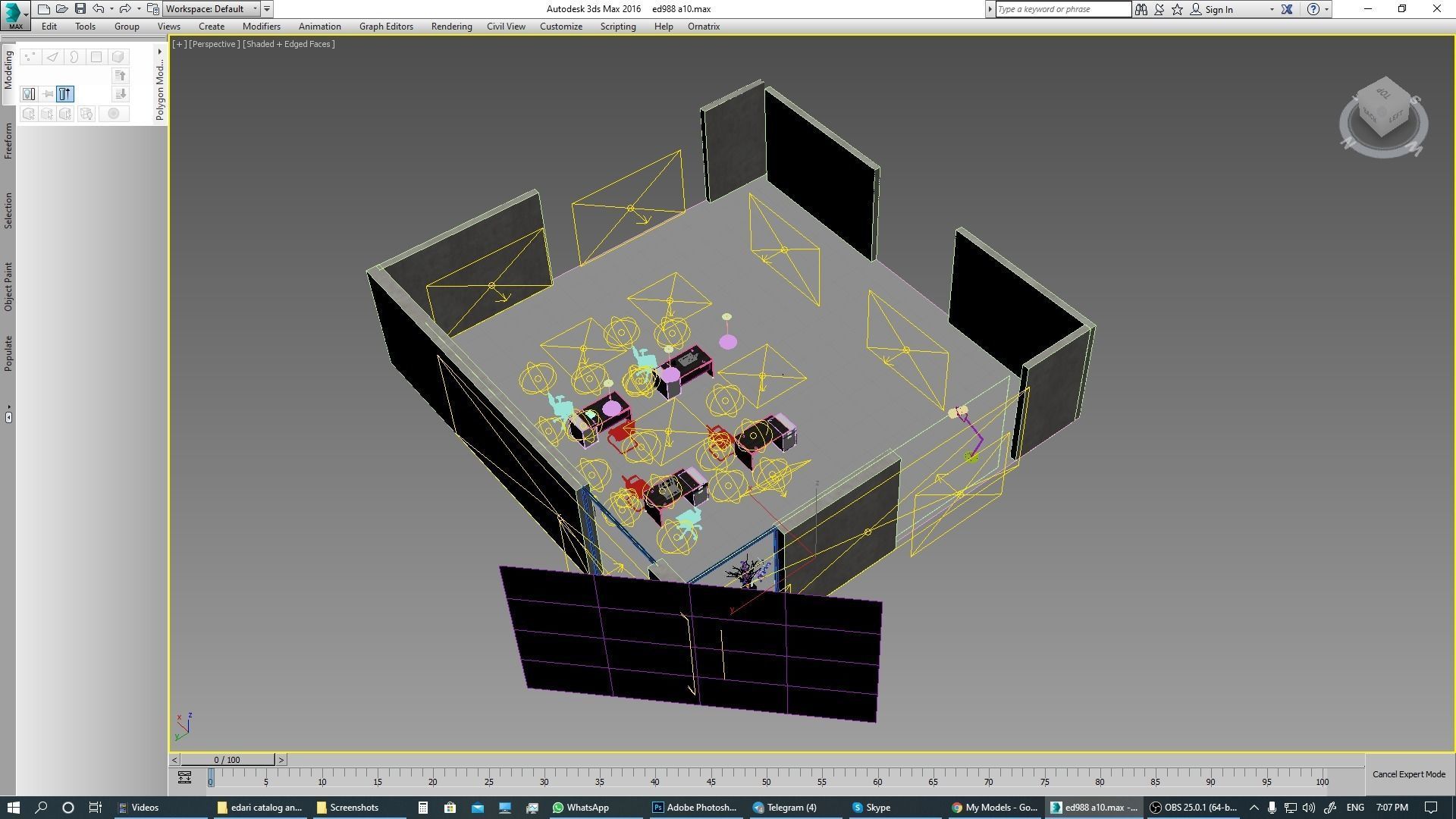Viewport: 1456px width, 819px height.
Task: Open the Graph Editors menu
Action: [x=386, y=27]
